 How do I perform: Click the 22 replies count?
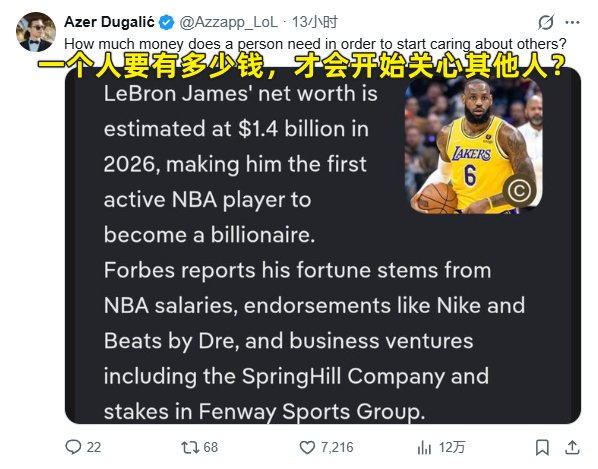94,447
